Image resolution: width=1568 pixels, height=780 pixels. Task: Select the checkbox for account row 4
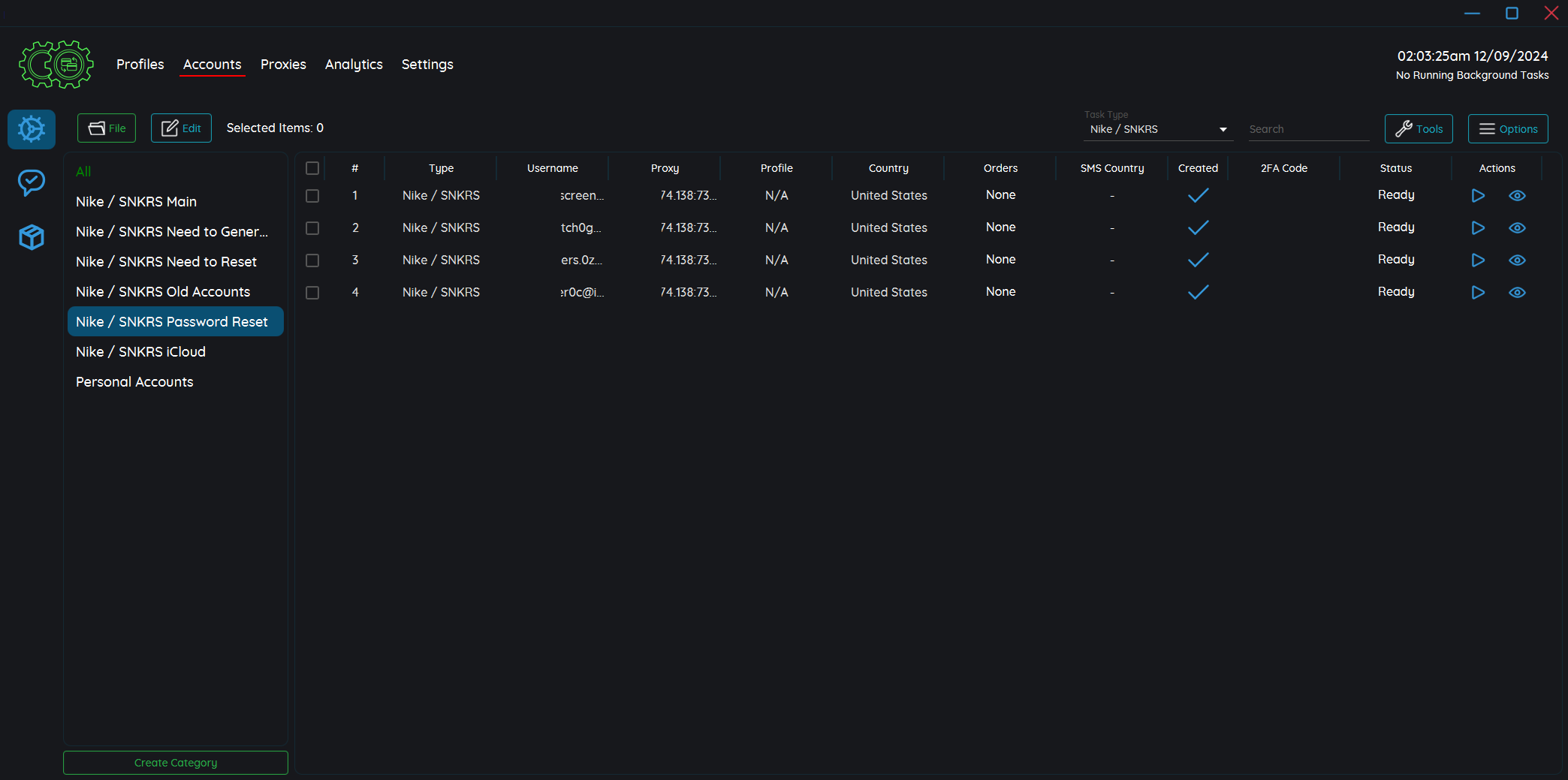click(312, 293)
